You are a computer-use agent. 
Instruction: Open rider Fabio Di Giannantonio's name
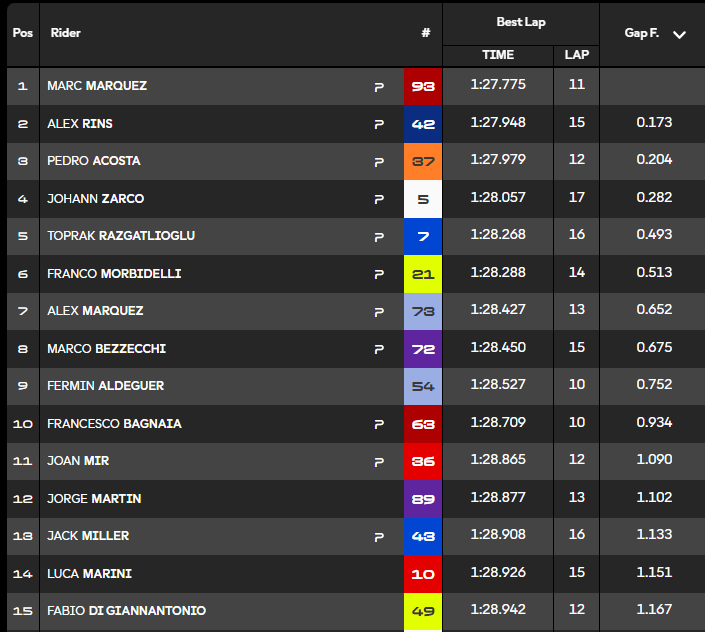(x=126, y=611)
